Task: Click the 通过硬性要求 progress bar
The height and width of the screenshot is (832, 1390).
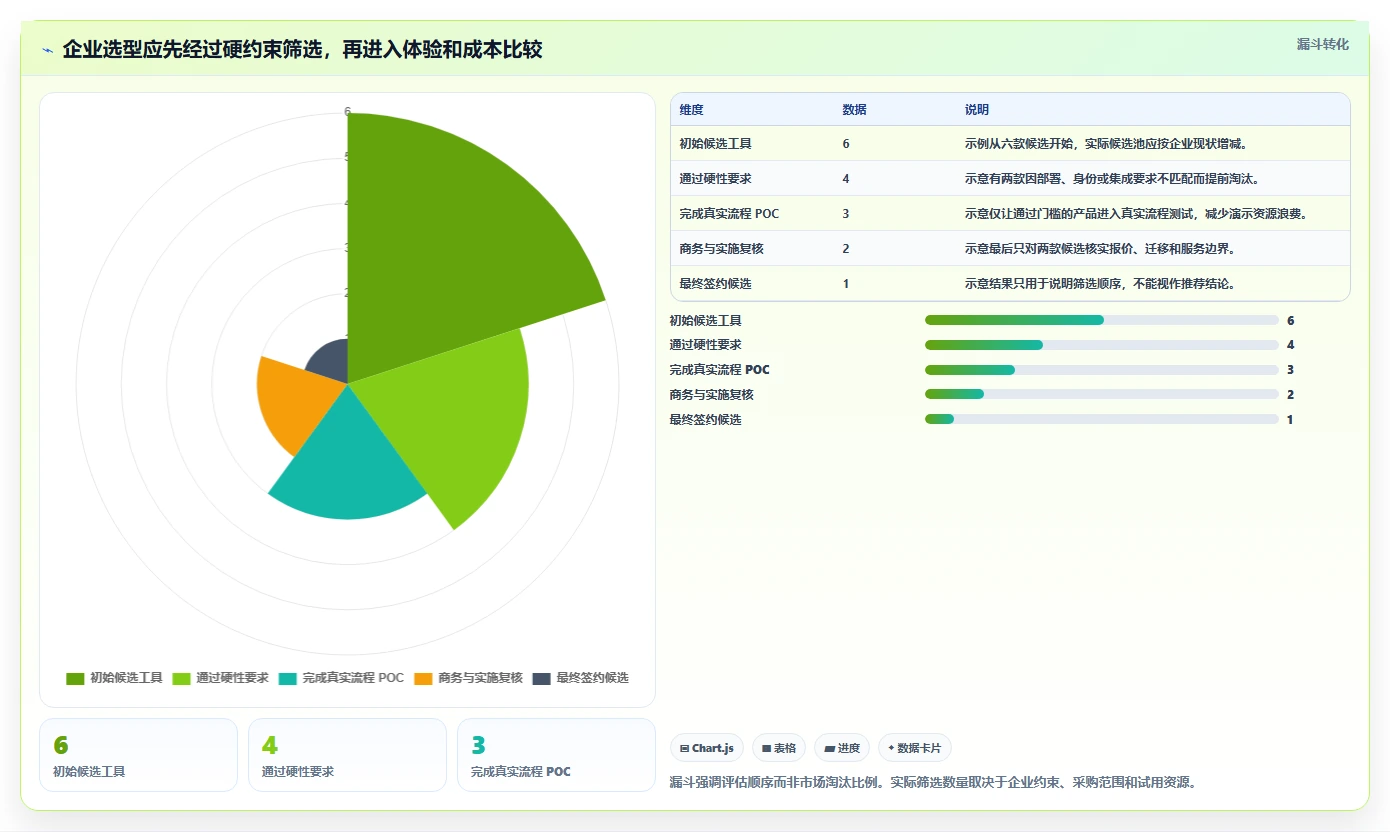Action: coord(1101,345)
